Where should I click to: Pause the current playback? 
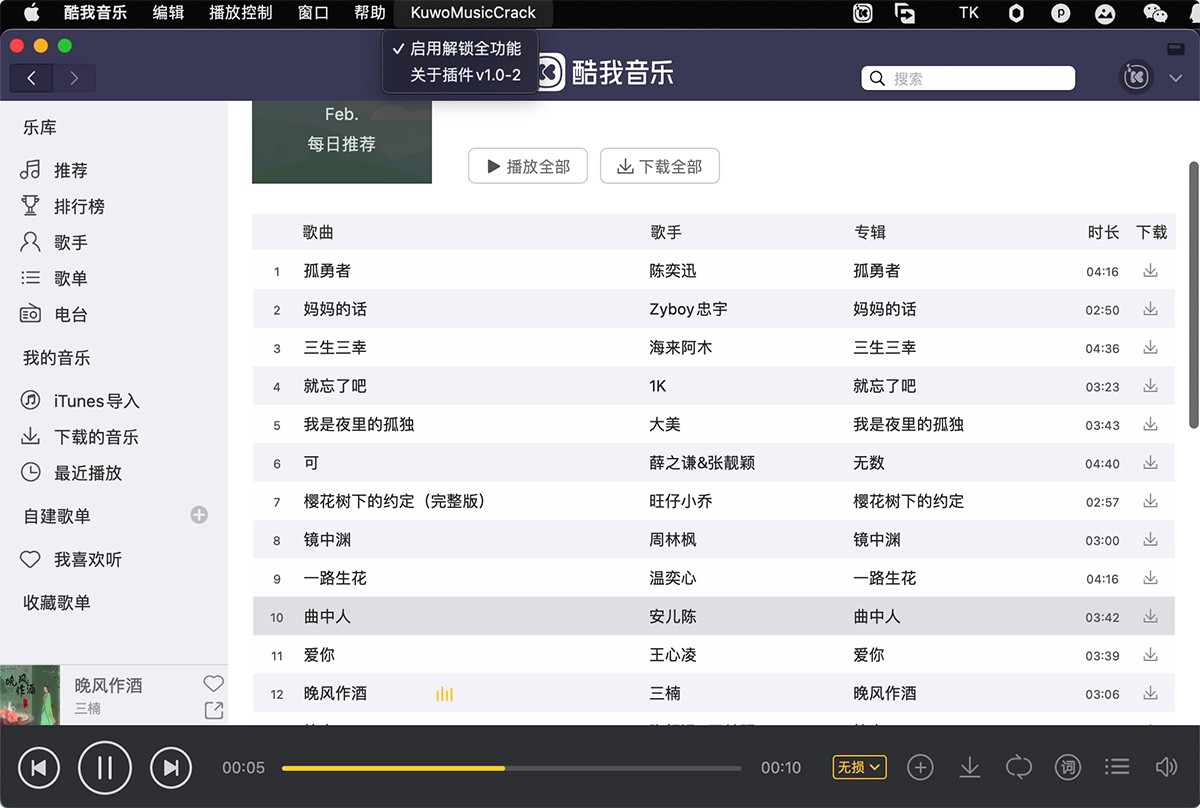coord(104,768)
